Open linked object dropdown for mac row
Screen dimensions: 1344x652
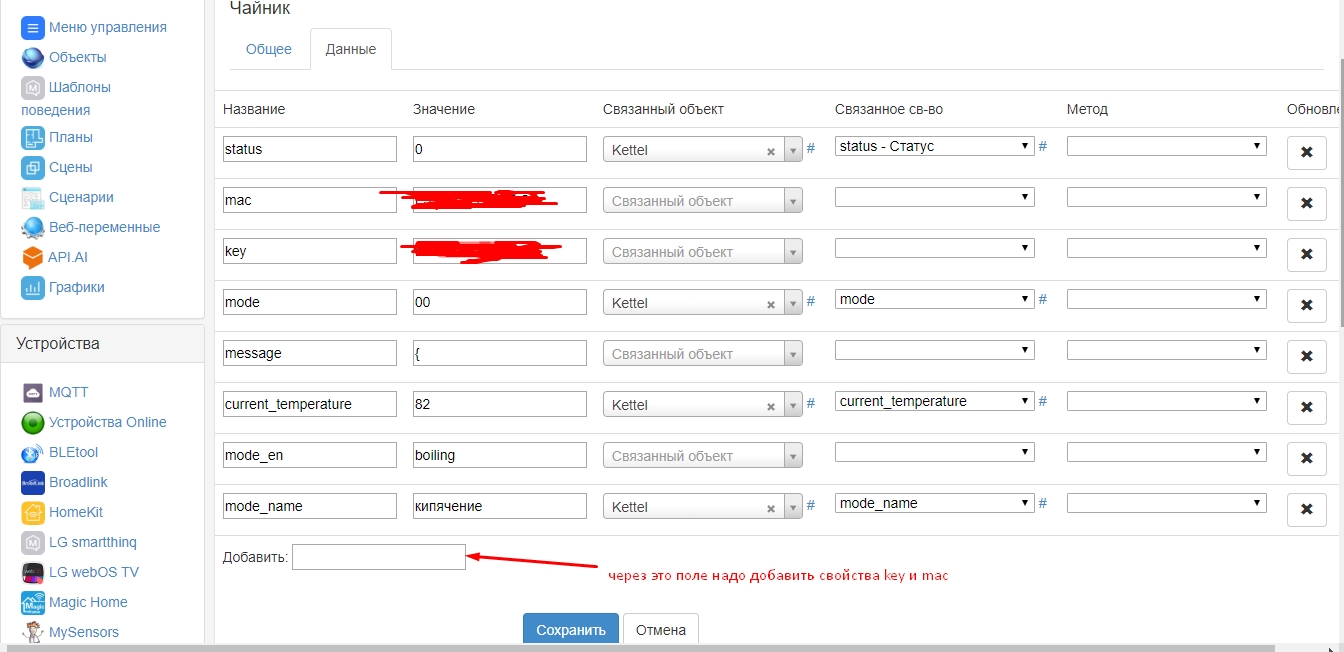(793, 201)
